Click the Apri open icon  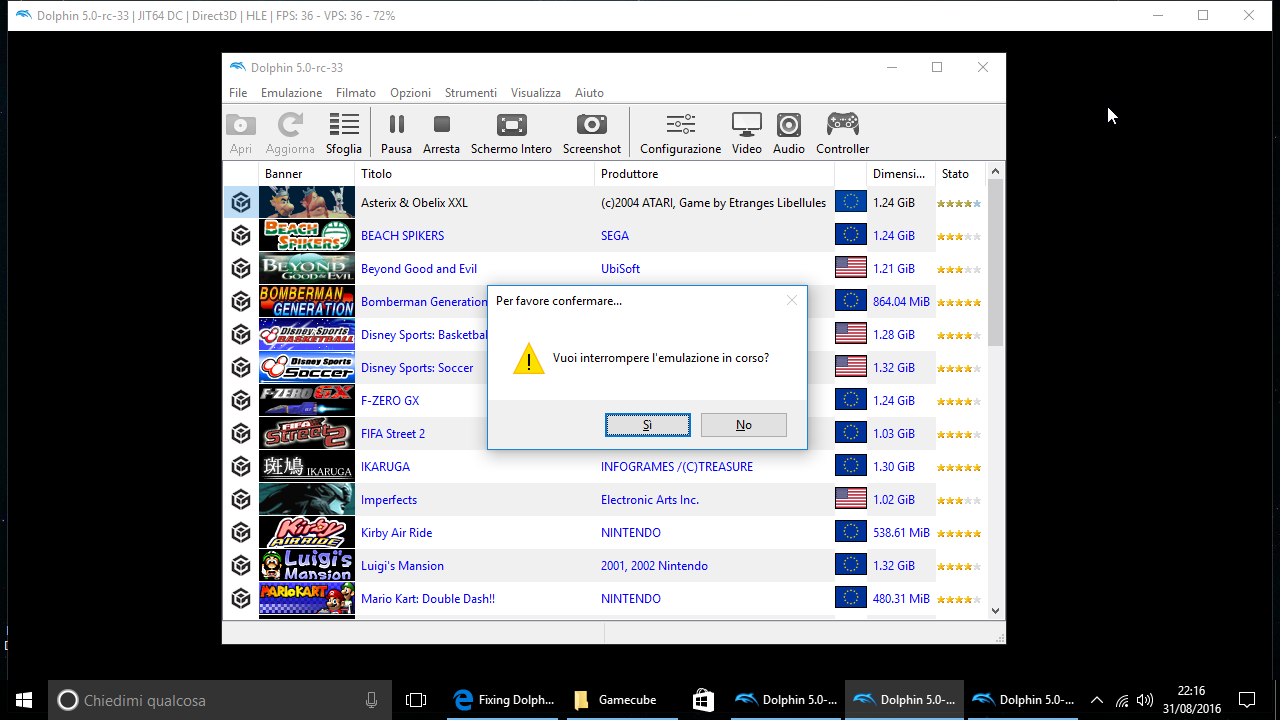point(241,125)
